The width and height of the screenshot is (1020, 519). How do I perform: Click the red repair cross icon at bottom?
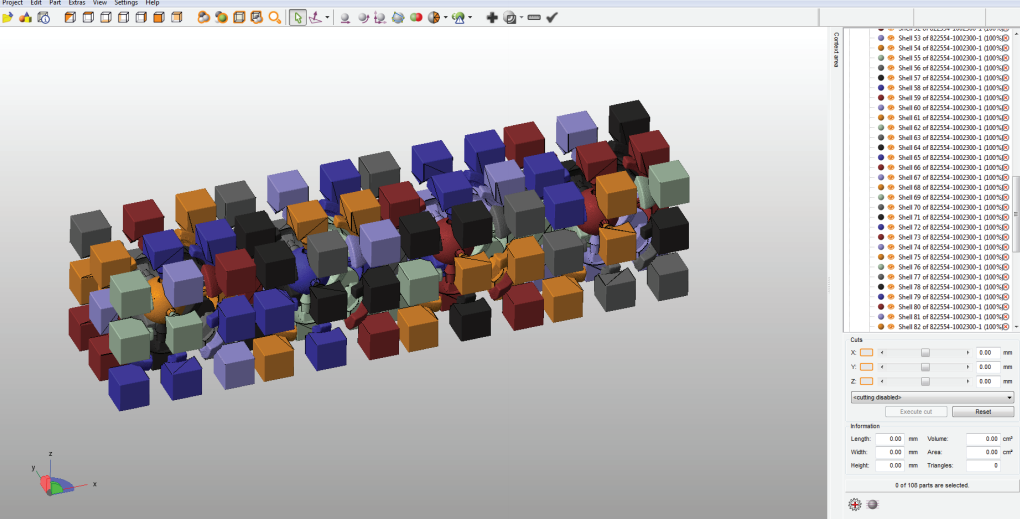tap(854, 504)
